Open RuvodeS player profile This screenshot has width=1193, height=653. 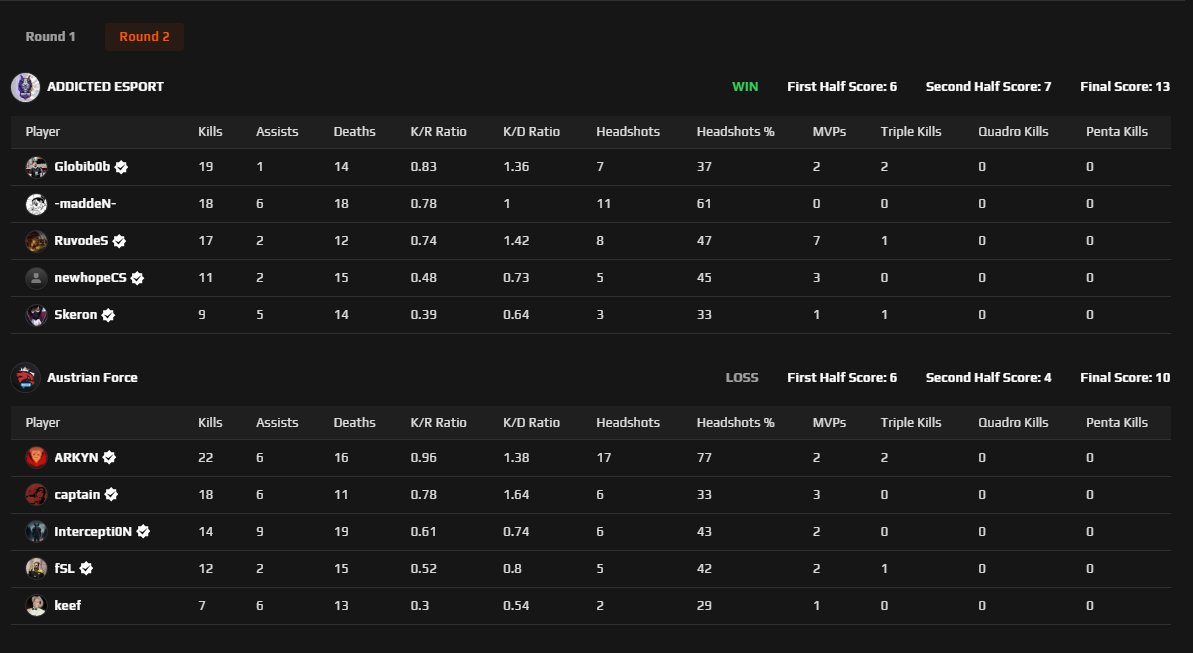click(x=81, y=240)
